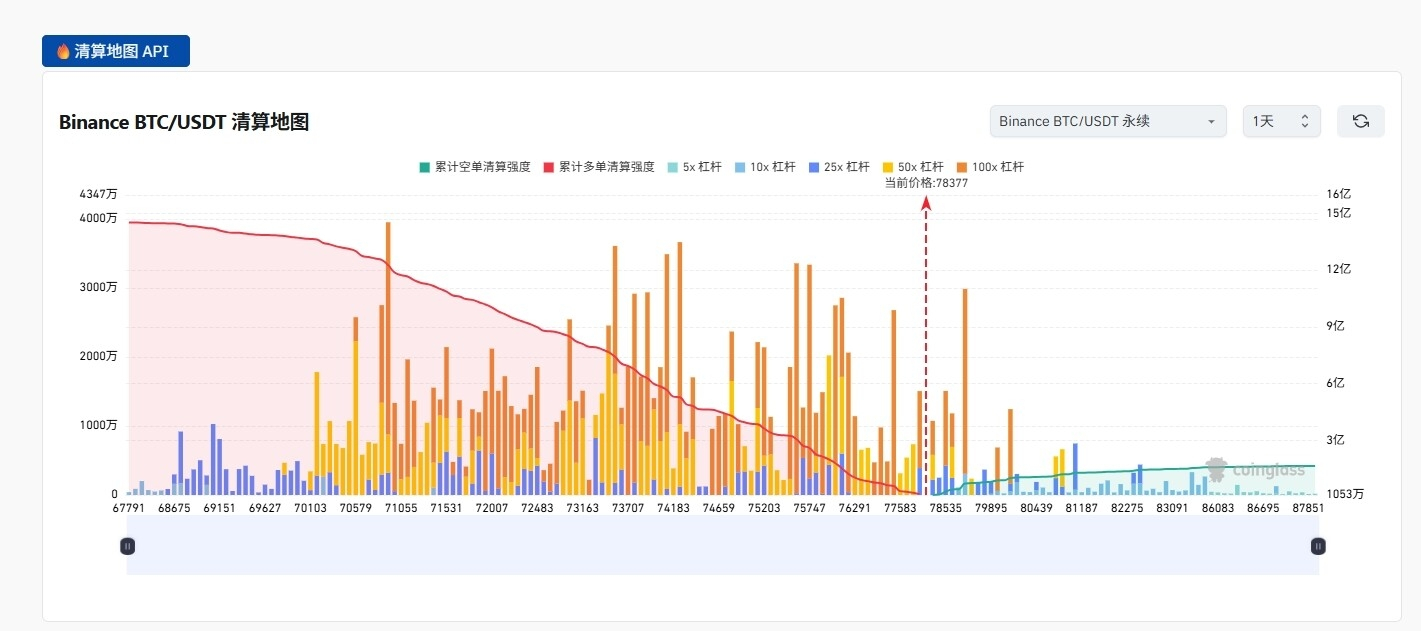1421x631 pixels.
Task: Toggle the 50x 杠杆 legend item
Action: tap(912, 167)
